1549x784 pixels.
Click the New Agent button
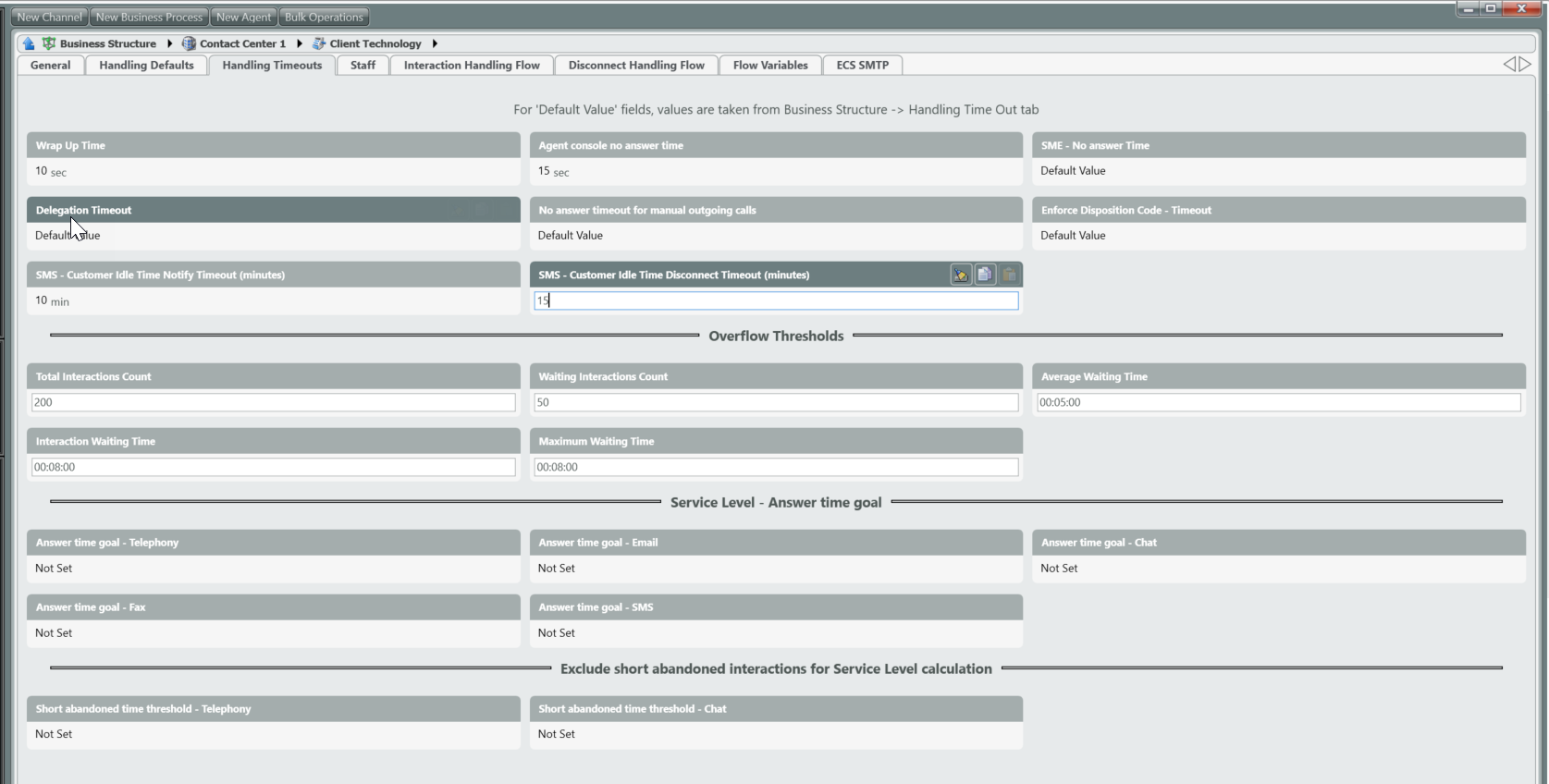(x=243, y=17)
